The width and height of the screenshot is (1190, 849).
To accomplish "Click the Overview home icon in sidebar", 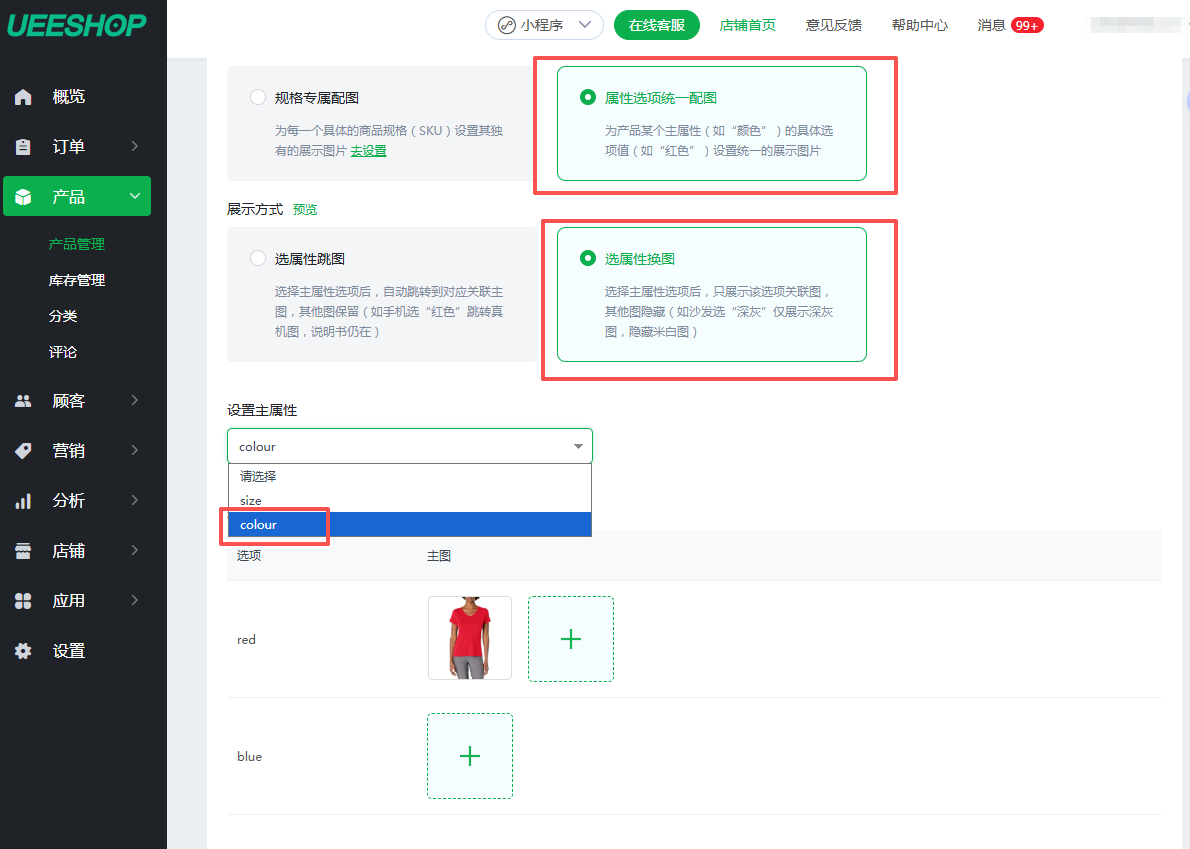I will (x=23, y=97).
